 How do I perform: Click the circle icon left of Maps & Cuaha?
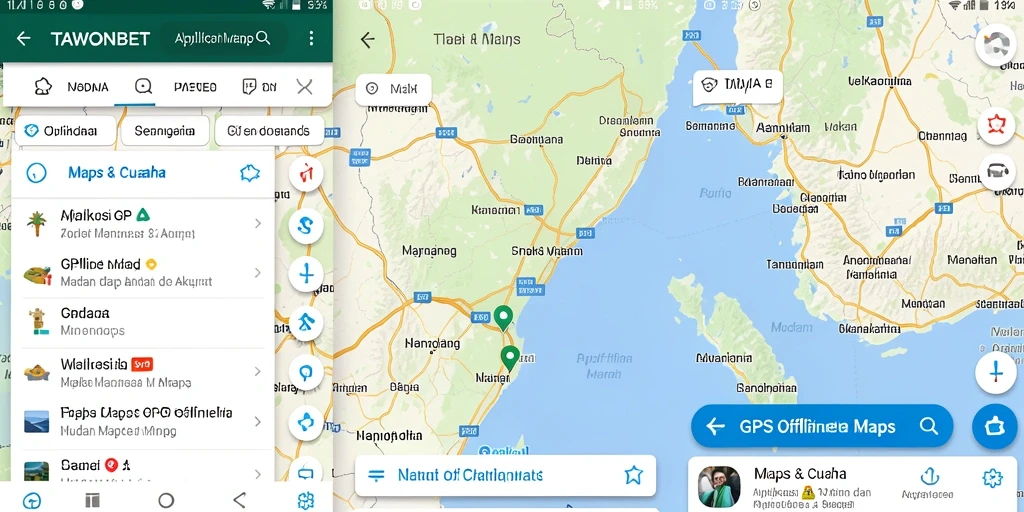pyautogui.click(x=36, y=173)
